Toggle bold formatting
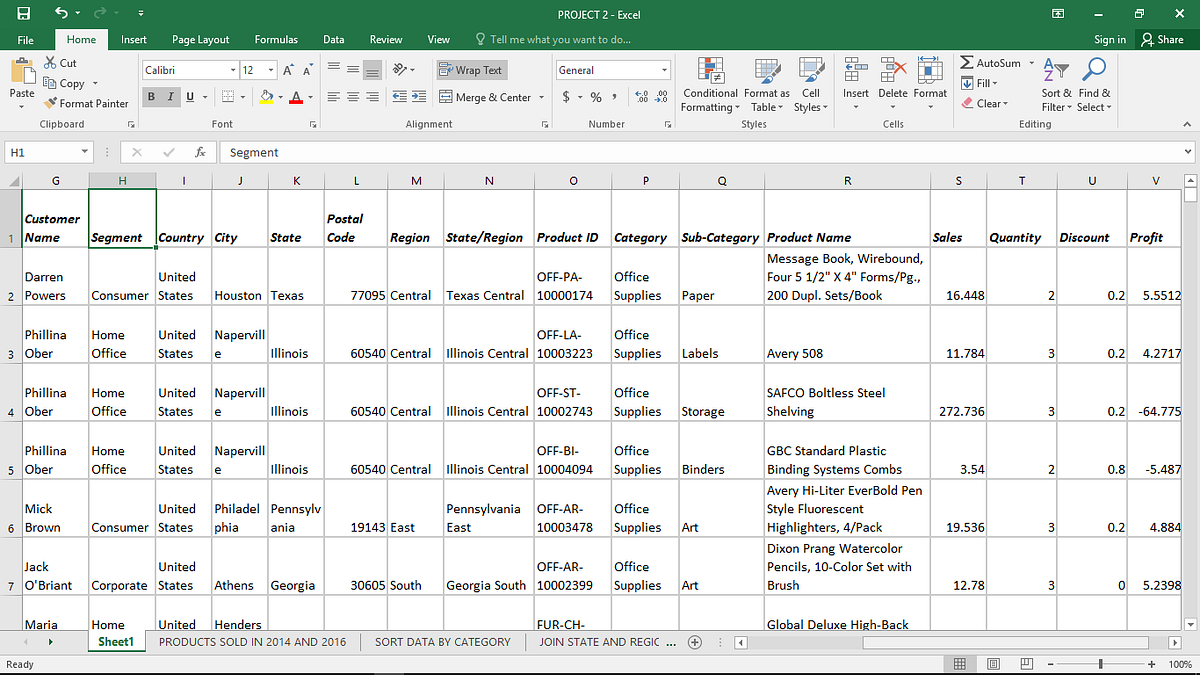The width and height of the screenshot is (1200, 675). pos(150,96)
